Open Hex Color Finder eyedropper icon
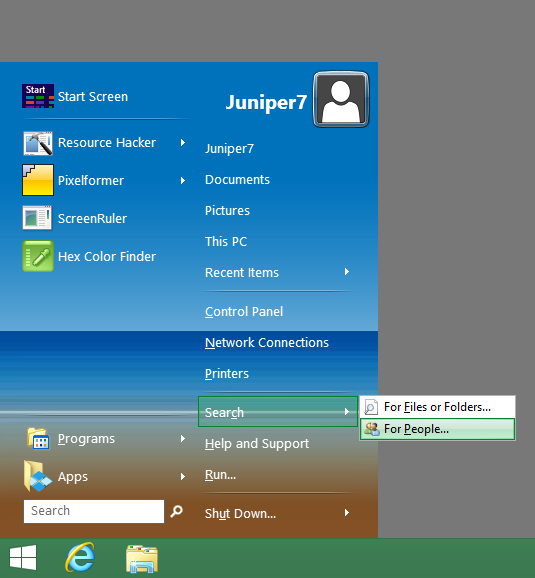Screen dimensions: 535x578 (38, 256)
